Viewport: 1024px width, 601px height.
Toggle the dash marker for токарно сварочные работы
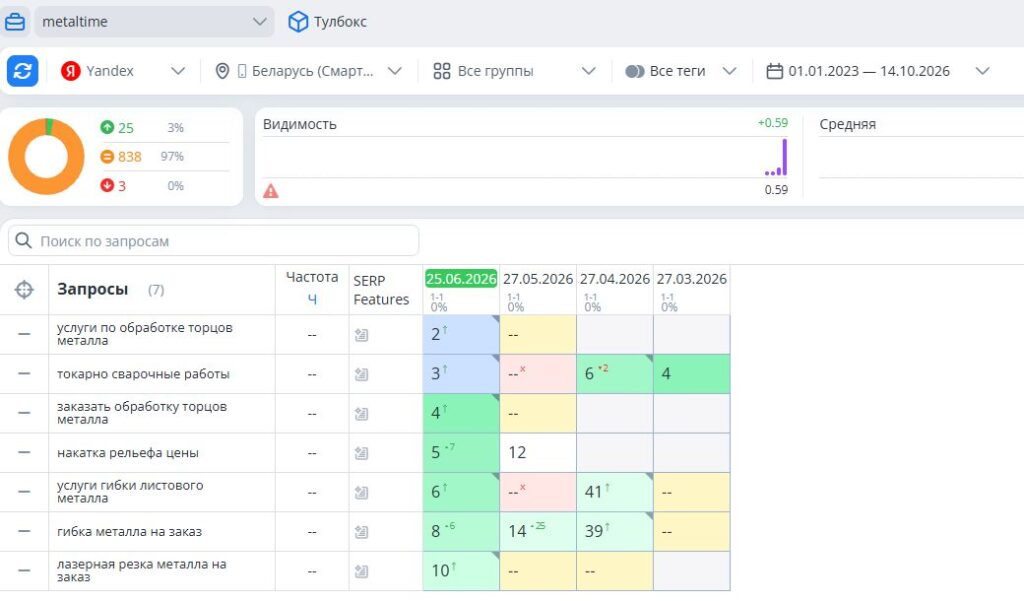tap(24, 374)
